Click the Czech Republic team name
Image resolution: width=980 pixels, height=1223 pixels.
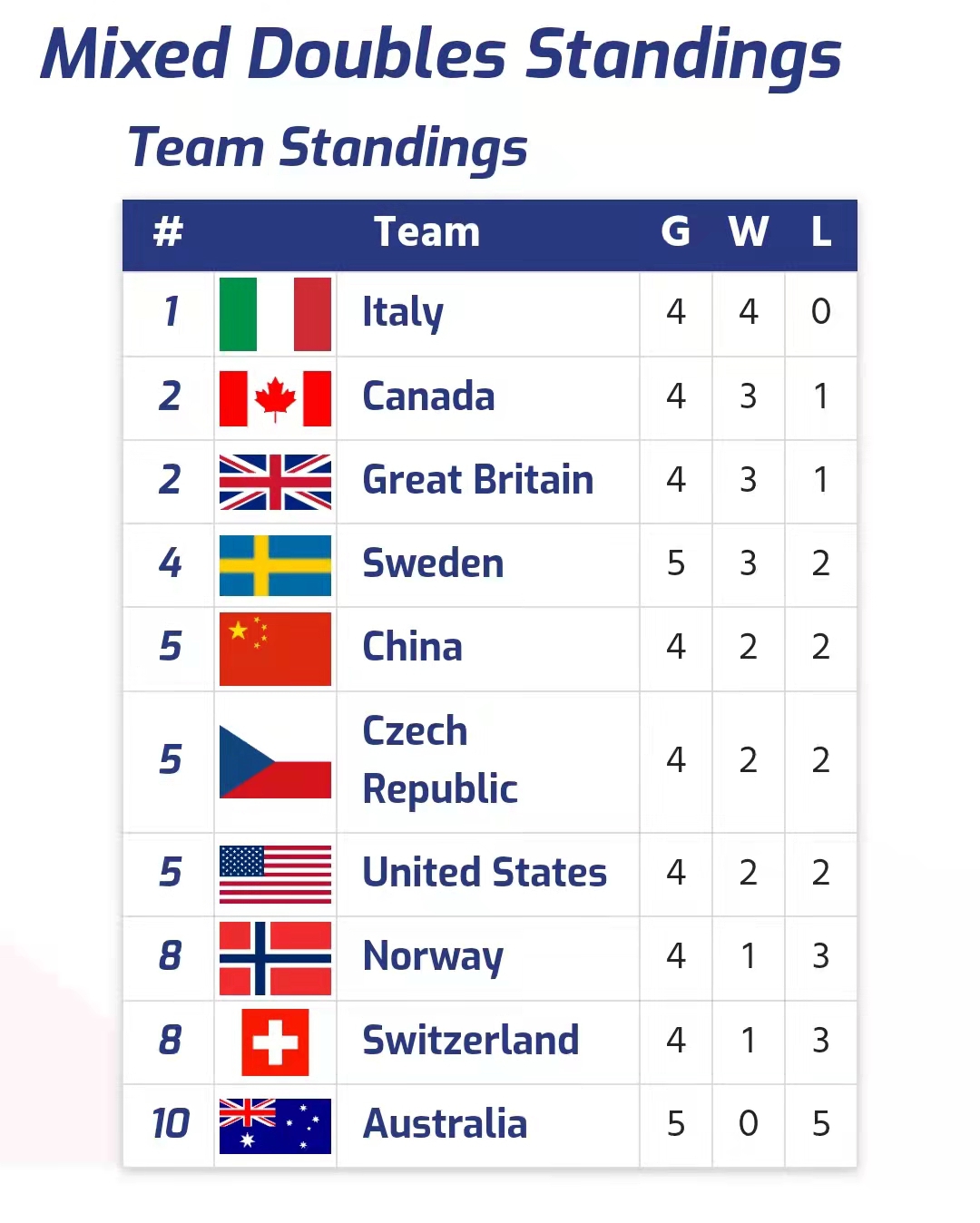(x=440, y=760)
